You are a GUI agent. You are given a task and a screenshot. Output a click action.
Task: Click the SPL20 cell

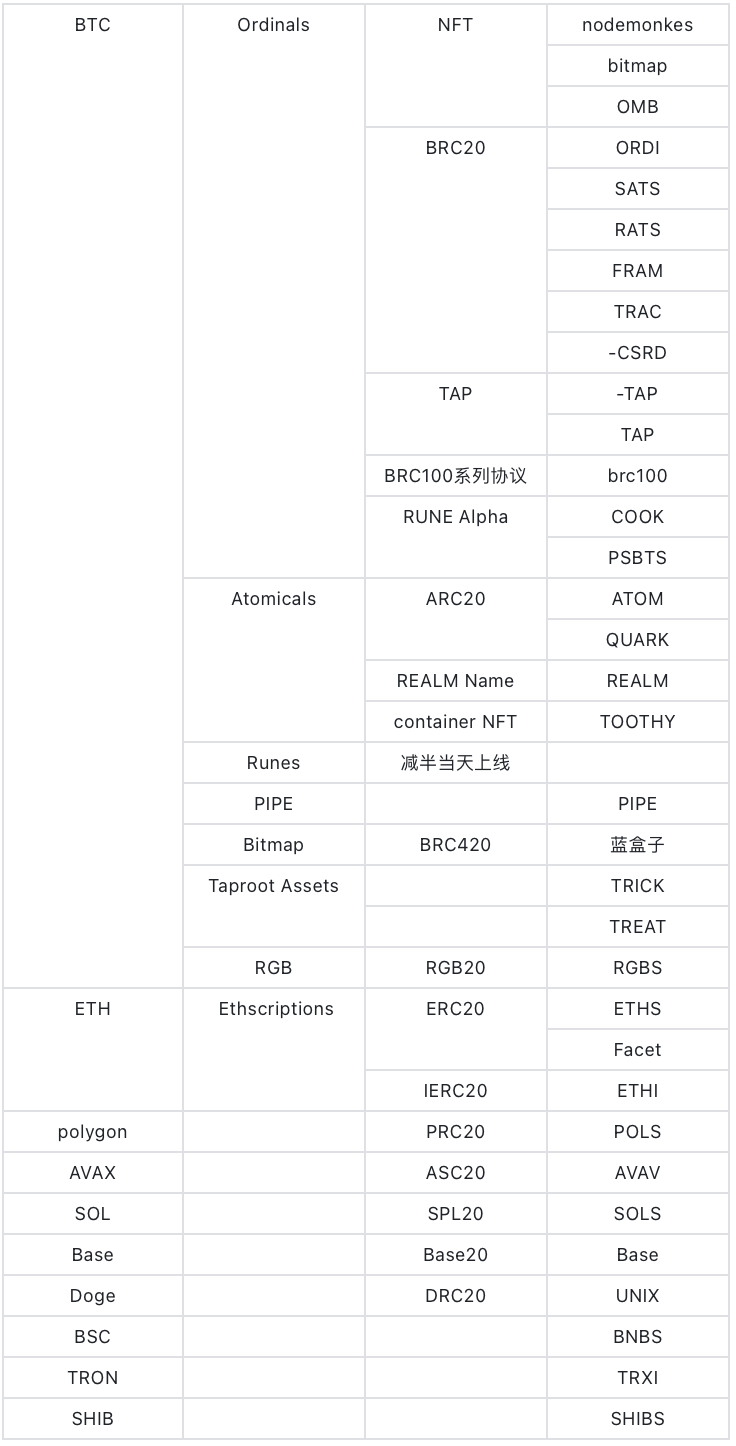[455, 1214]
